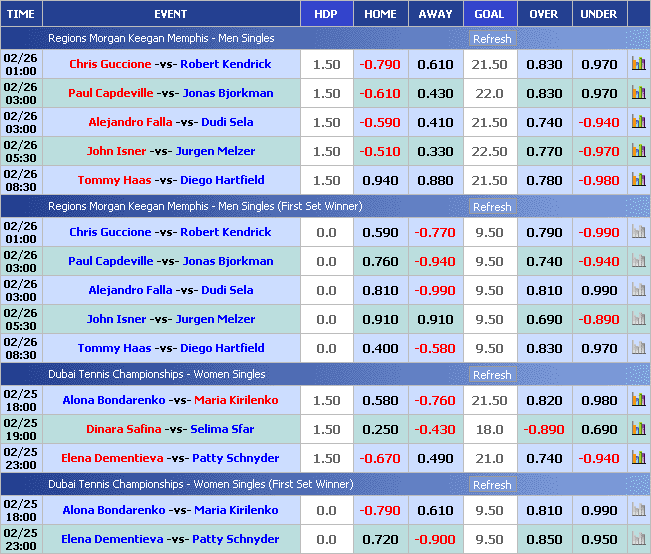Refresh the Dubai Women Singles section
Image resolution: width=651 pixels, height=554 pixels.
point(492,375)
